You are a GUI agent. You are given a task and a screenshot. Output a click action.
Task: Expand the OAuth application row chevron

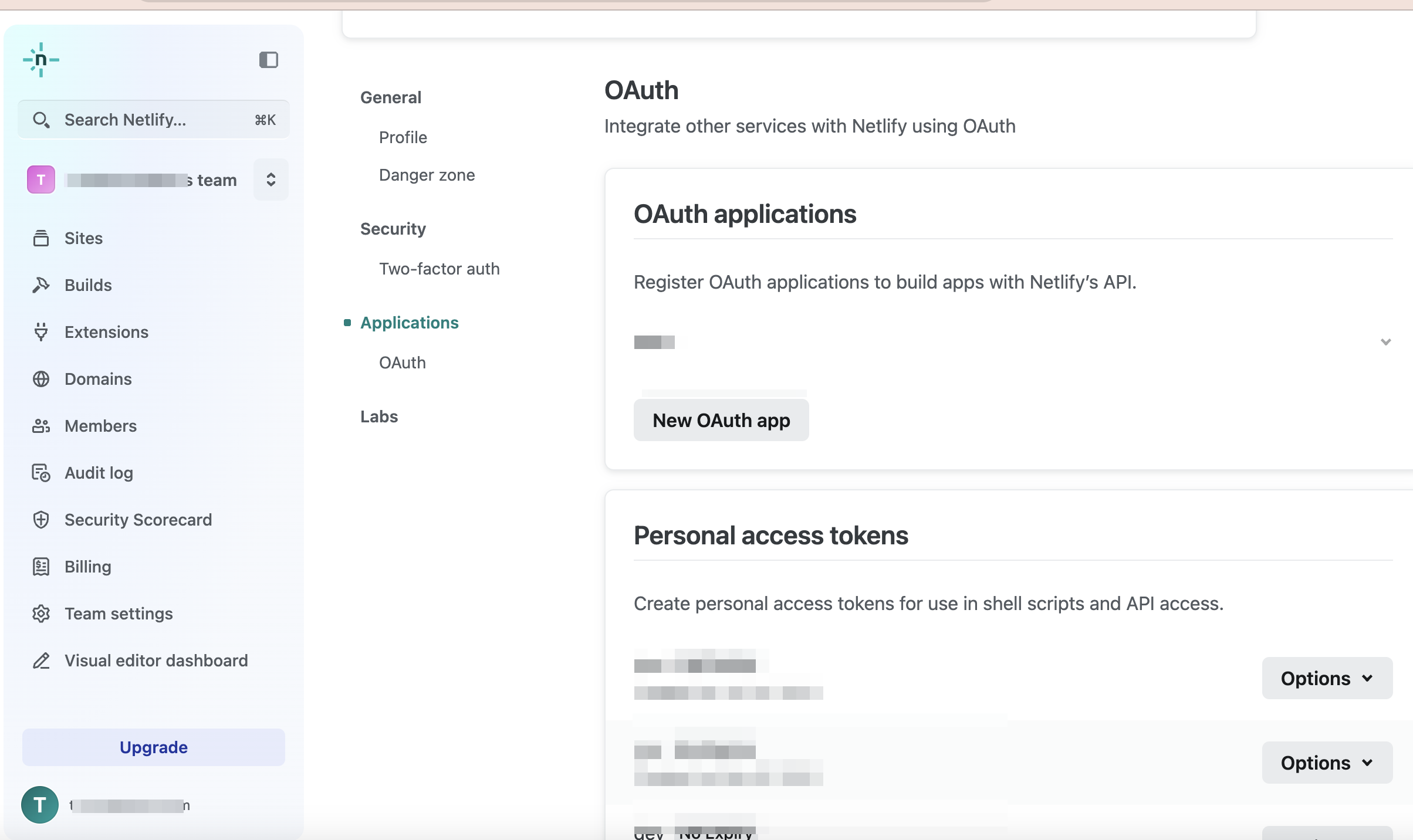[1385, 342]
